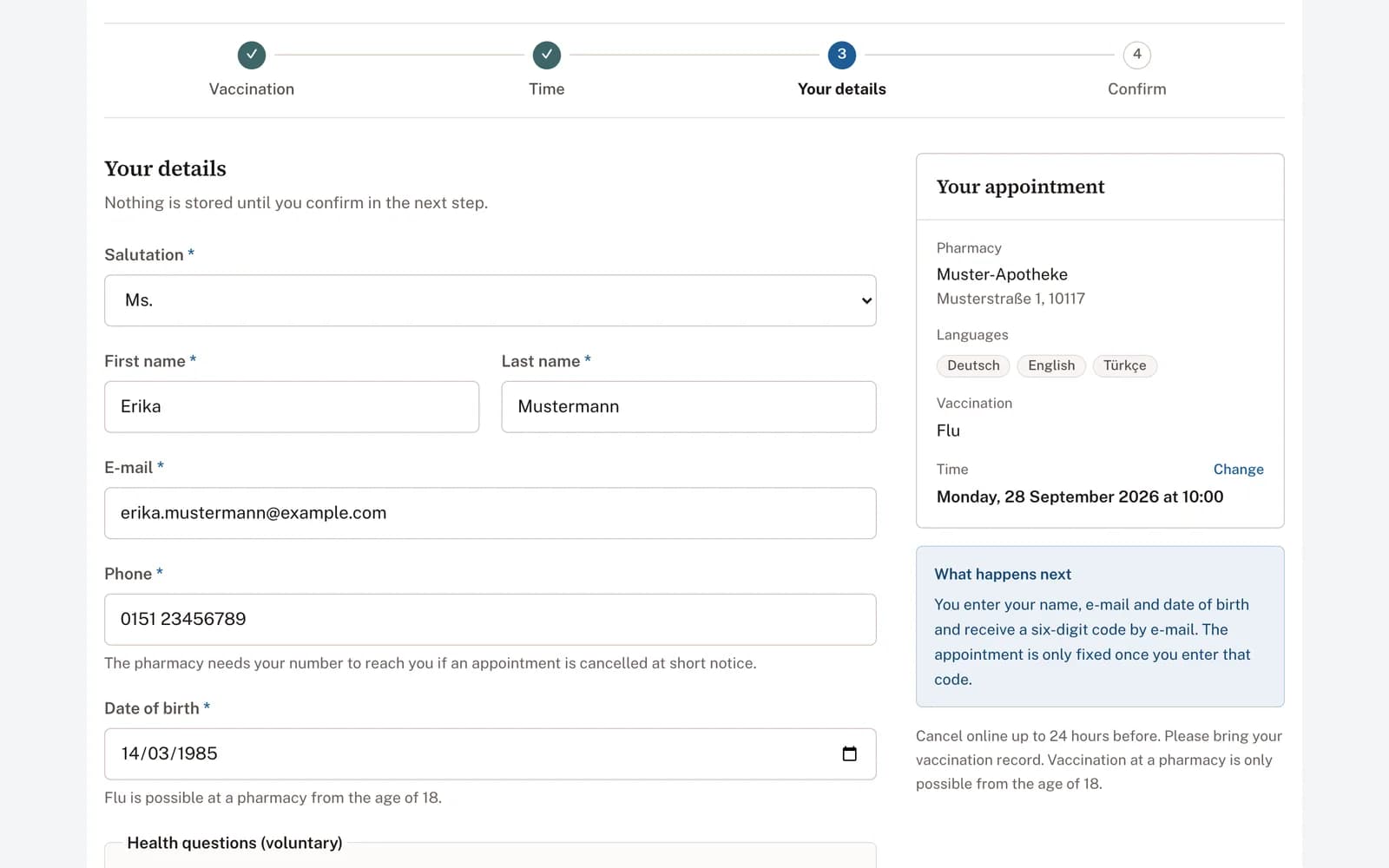Go to the Vaccination step label

point(252,89)
